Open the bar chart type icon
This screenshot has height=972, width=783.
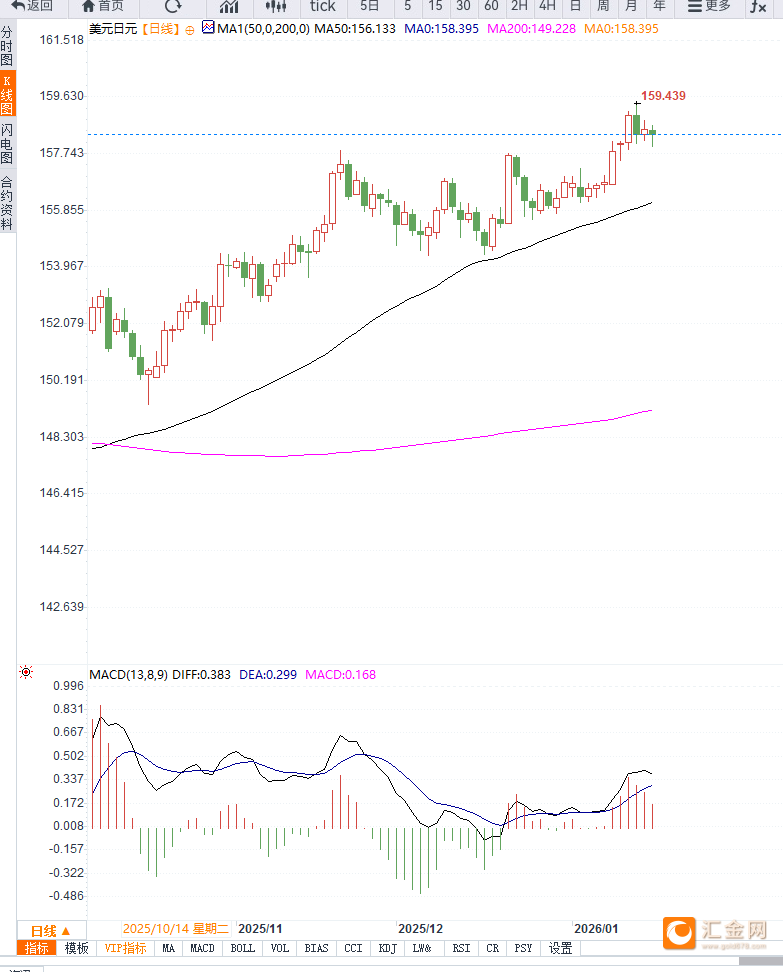[x=229, y=6]
